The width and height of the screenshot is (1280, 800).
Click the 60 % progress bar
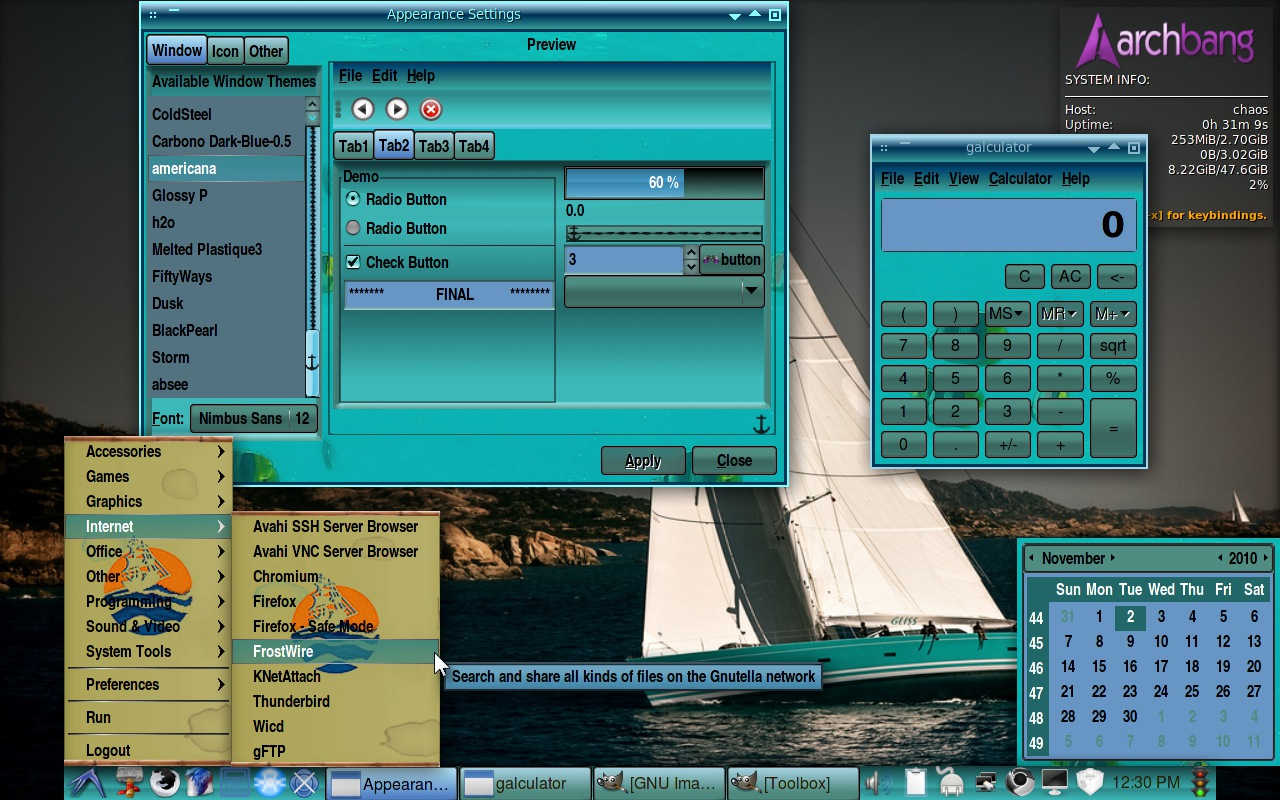664,183
